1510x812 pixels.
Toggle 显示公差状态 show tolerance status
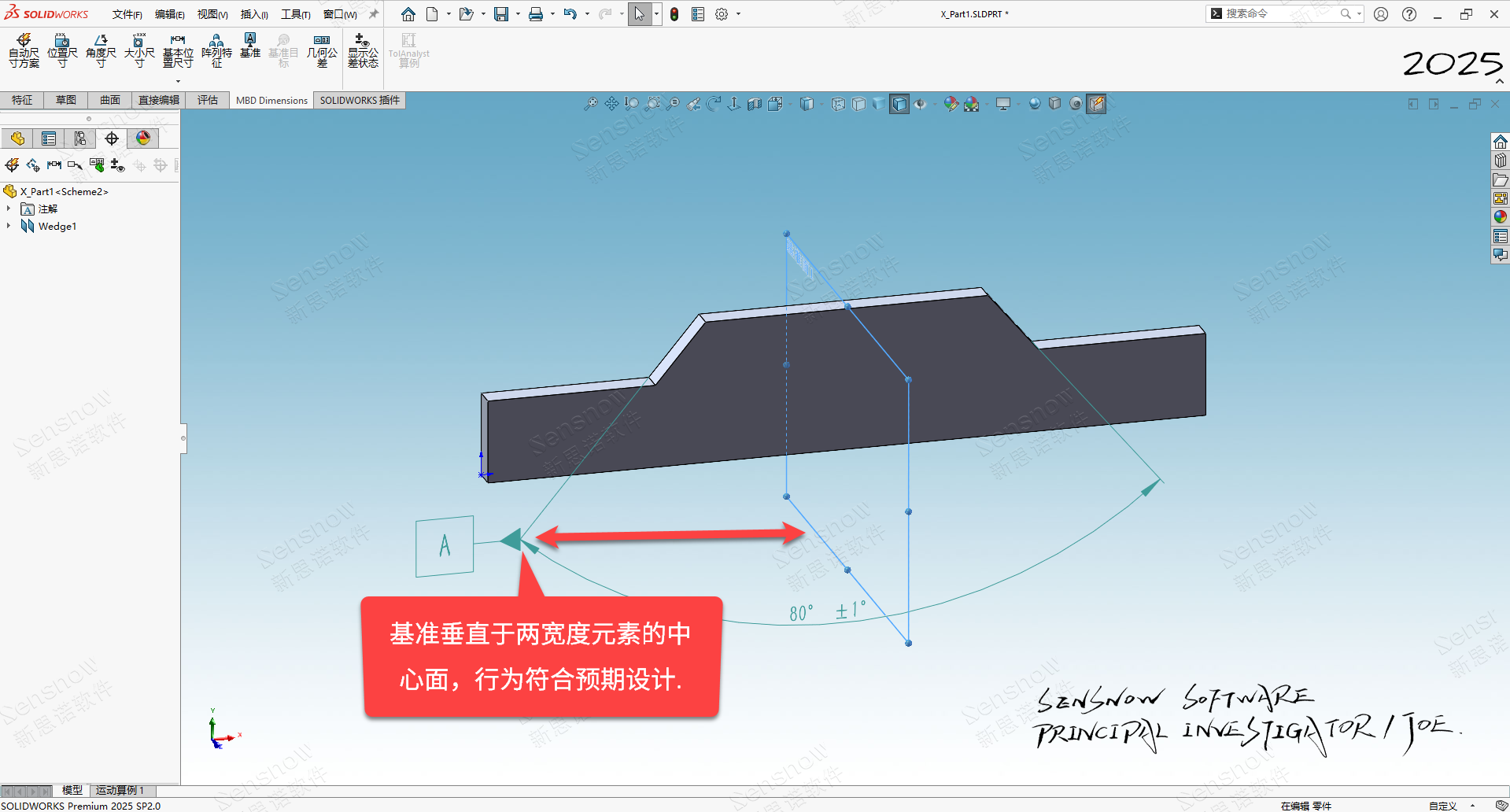[x=363, y=50]
